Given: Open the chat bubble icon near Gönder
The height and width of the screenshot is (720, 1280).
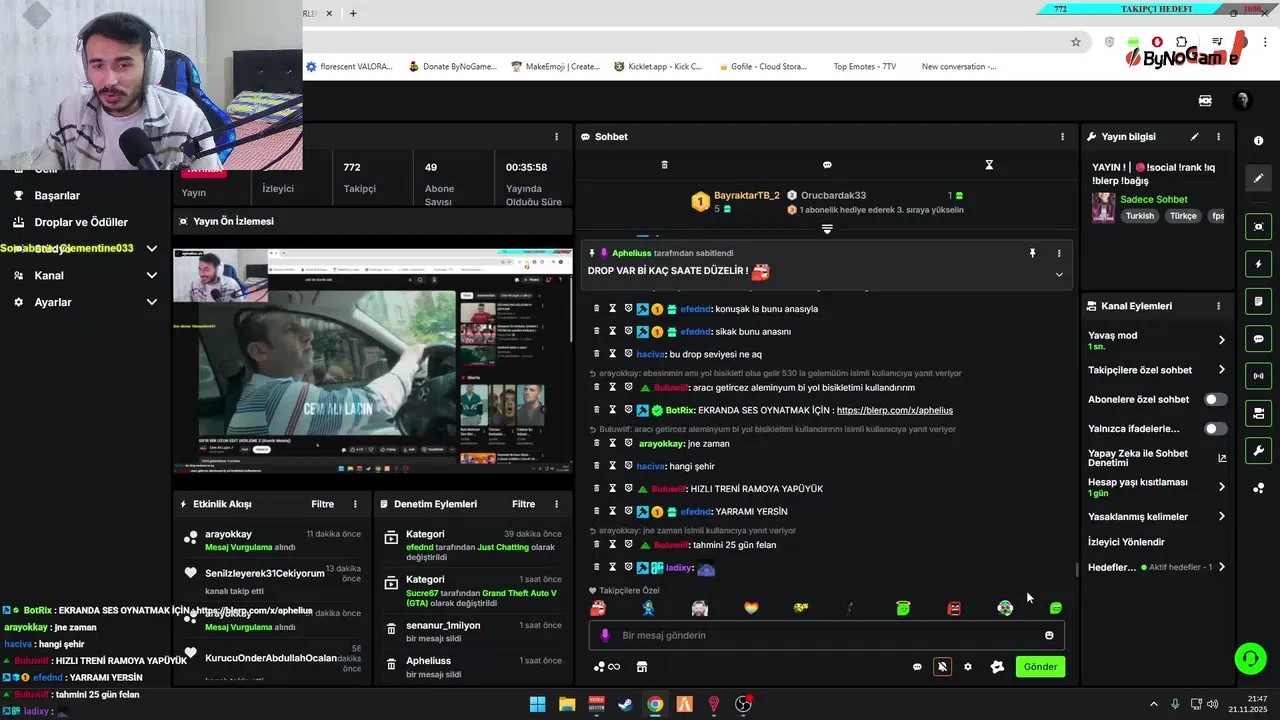Looking at the screenshot, I should (917, 667).
